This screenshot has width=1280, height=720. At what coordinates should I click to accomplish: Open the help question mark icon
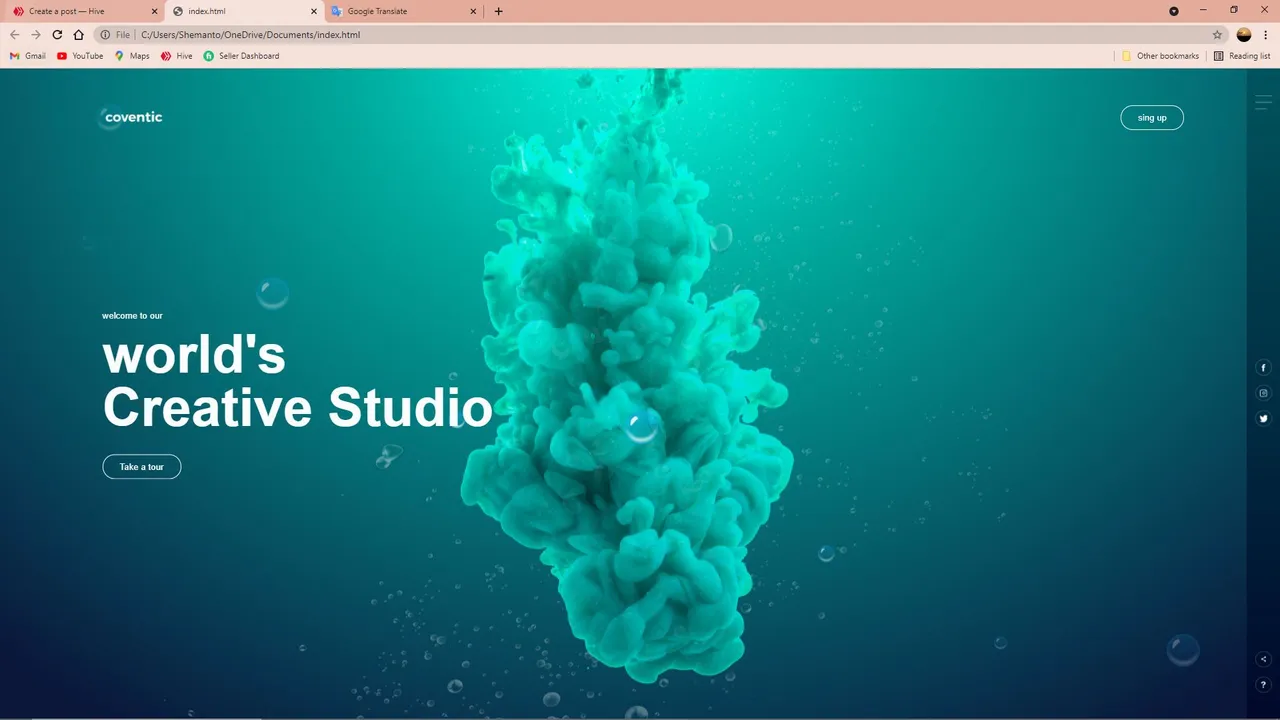[x=1263, y=685]
